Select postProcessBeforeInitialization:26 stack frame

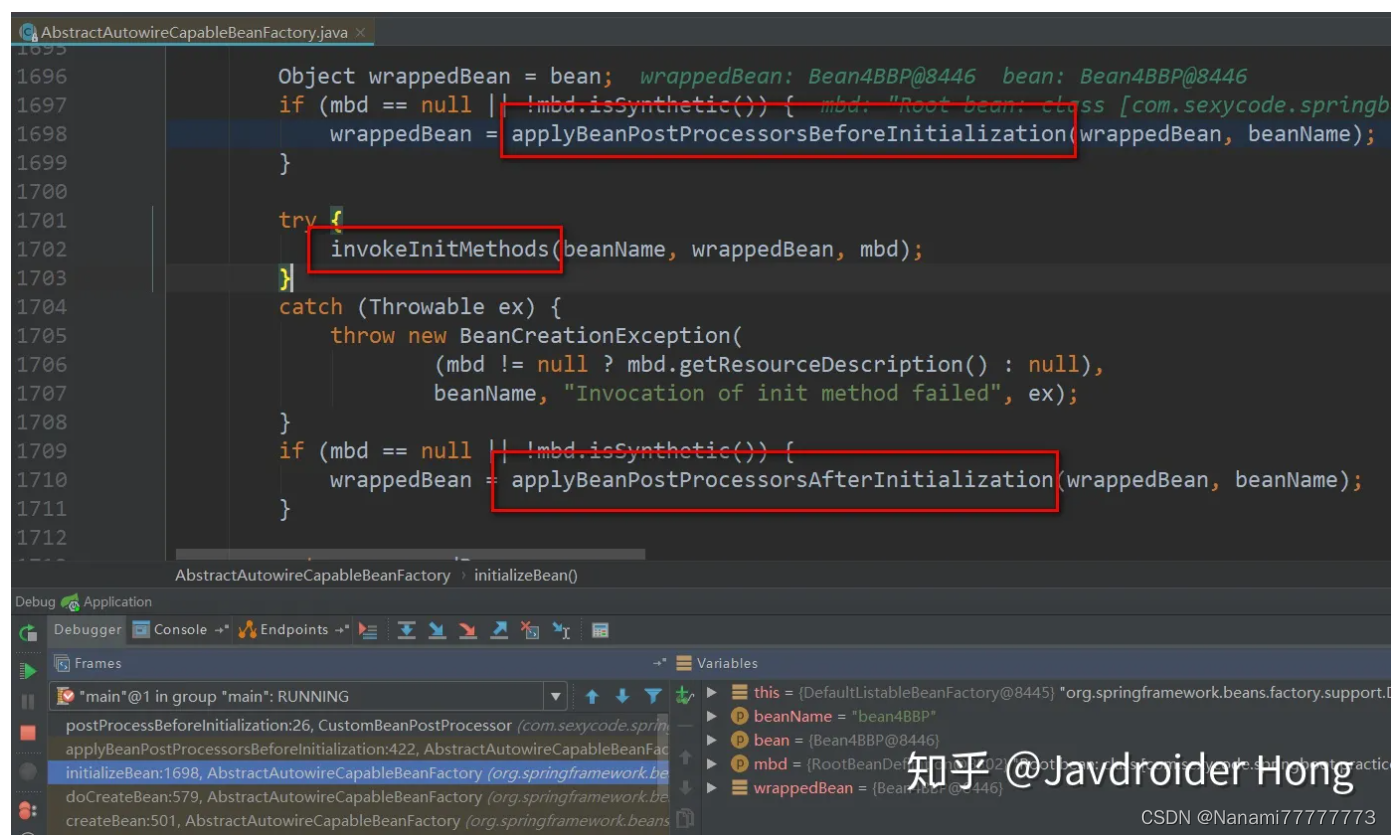(360, 725)
